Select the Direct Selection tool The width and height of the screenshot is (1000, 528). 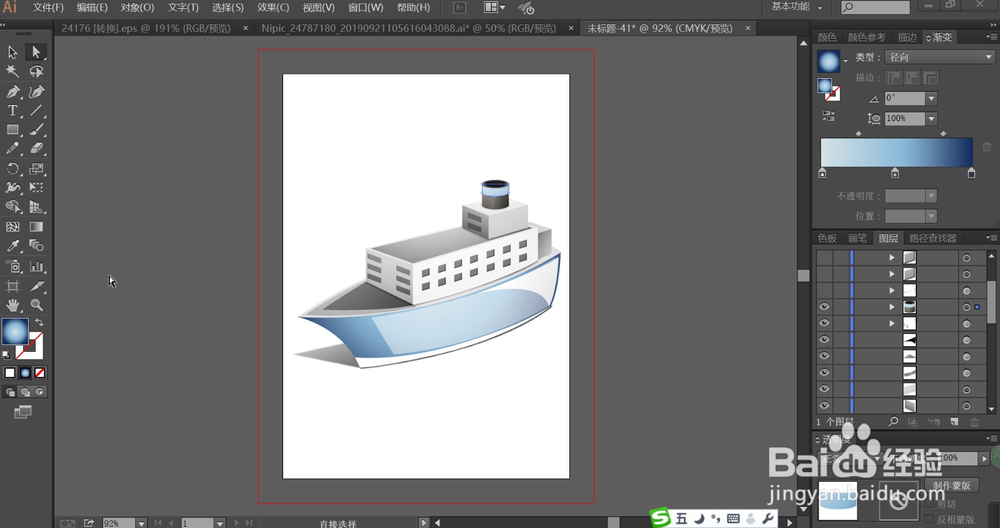point(36,52)
